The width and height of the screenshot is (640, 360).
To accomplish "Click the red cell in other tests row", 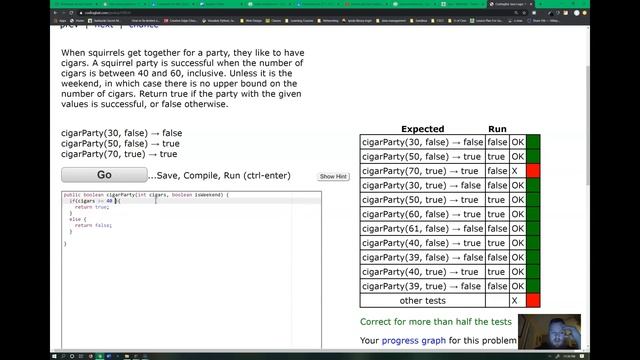I will pos(533,301).
